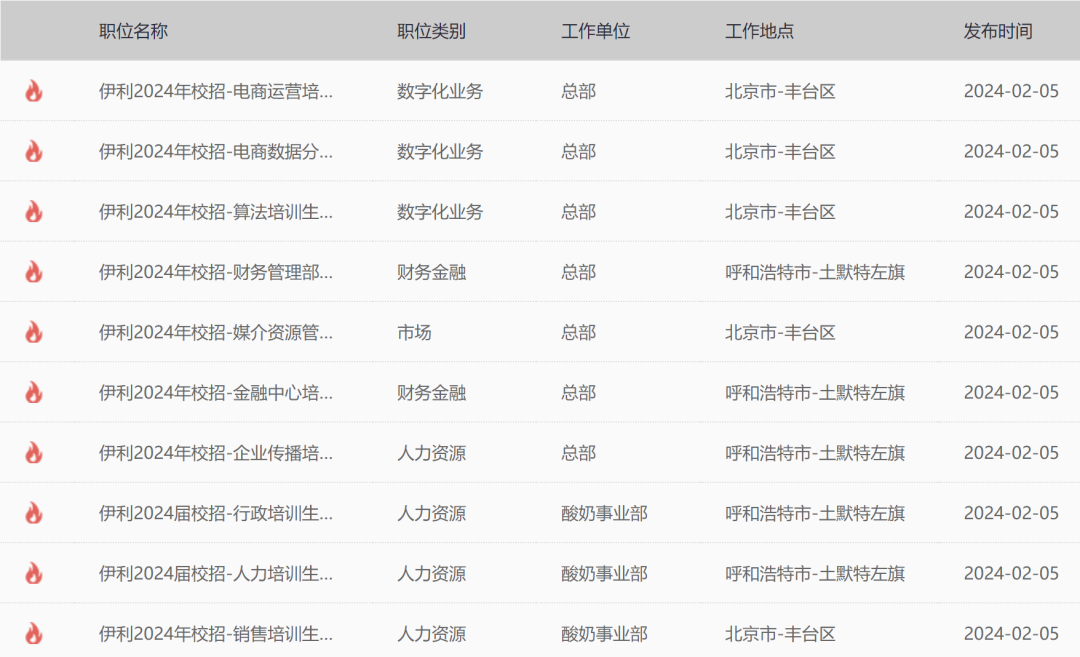Click 北京市-丰台区 in the 媒介资源管 row
The width and height of the screenshot is (1080, 657).
(780, 332)
